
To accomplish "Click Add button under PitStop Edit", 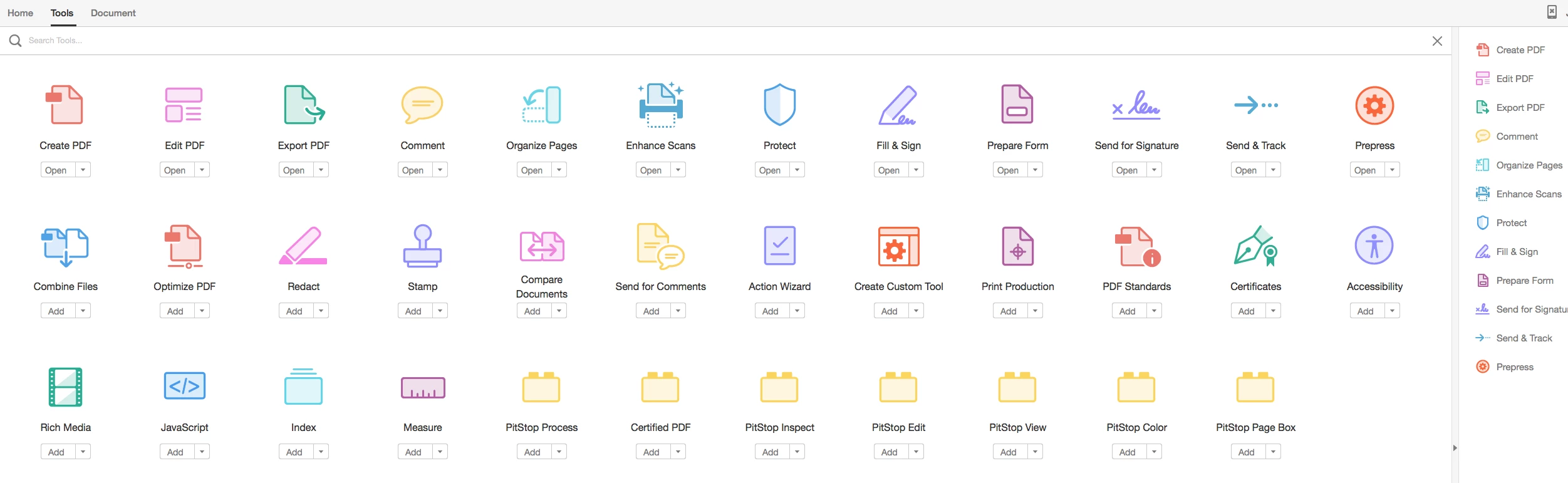I will pos(891,452).
